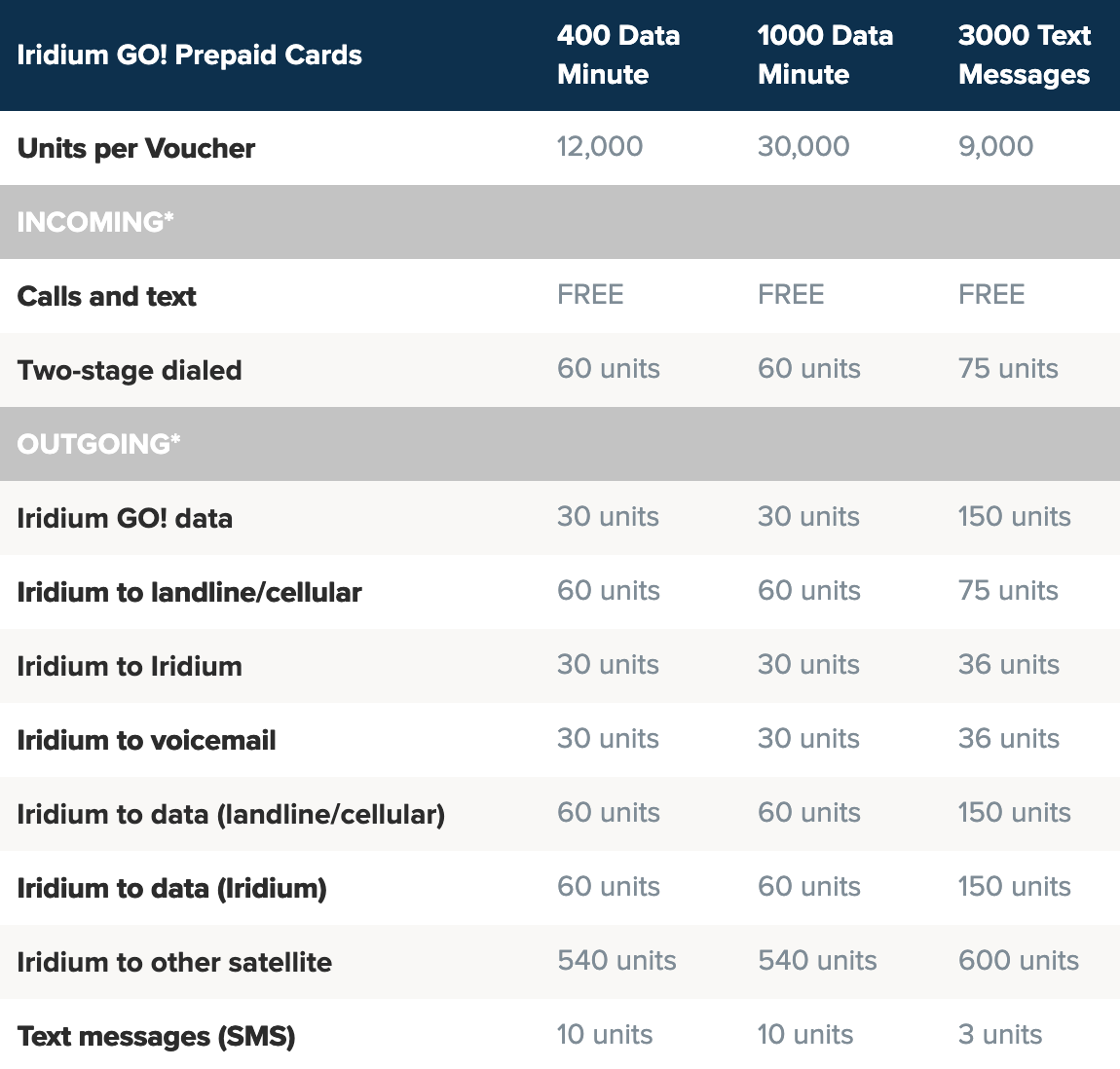This screenshot has height=1069, width=1120.
Task: Click FREE under 1000 Data Minute
Action: [x=791, y=294]
